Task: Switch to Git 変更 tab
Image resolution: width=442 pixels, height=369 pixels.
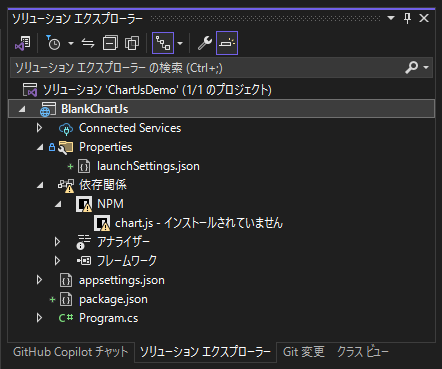Action: [x=304, y=352]
